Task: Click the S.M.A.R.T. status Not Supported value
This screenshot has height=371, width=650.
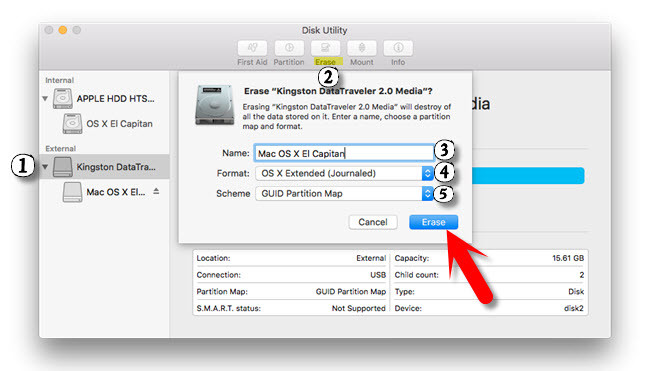Action: pyautogui.click(x=359, y=308)
